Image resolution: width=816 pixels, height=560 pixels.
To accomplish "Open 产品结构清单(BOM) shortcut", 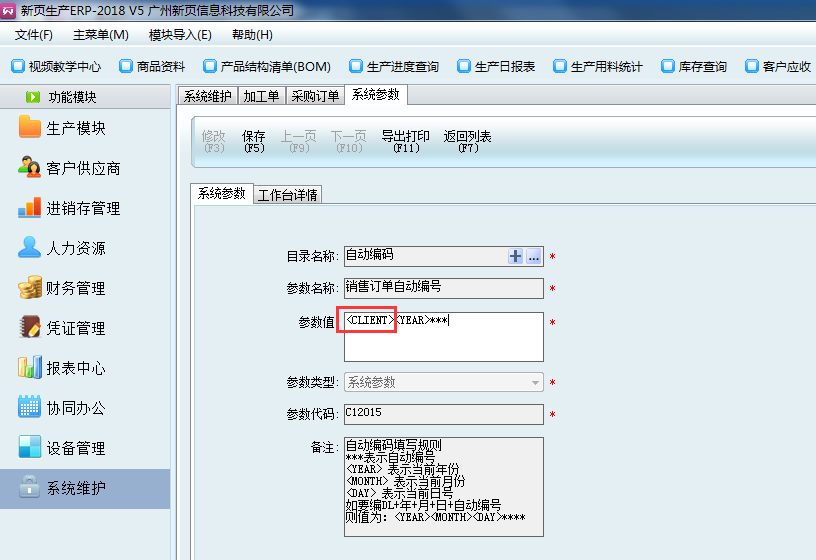I will tap(266, 67).
